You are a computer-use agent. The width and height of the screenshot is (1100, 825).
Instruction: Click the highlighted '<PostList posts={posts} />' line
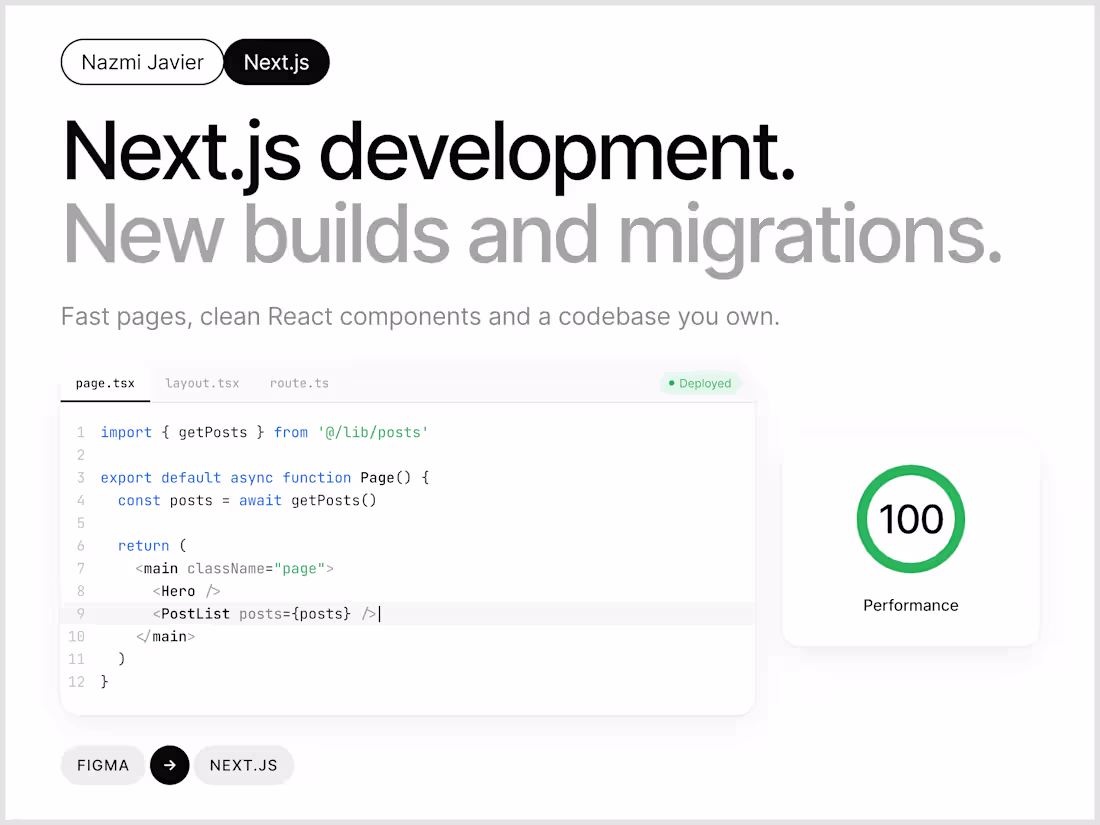pos(408,613)
